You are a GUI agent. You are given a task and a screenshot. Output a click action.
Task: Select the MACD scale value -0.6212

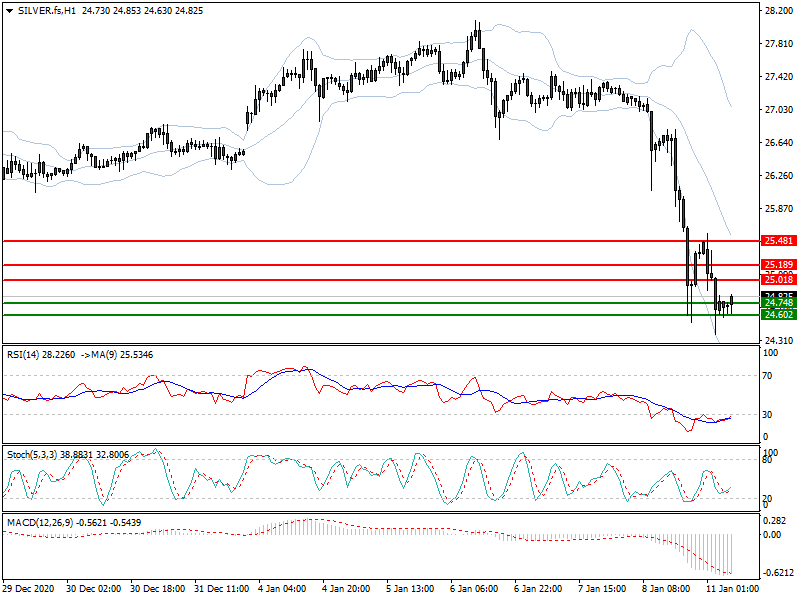click(x=778, y=573)
